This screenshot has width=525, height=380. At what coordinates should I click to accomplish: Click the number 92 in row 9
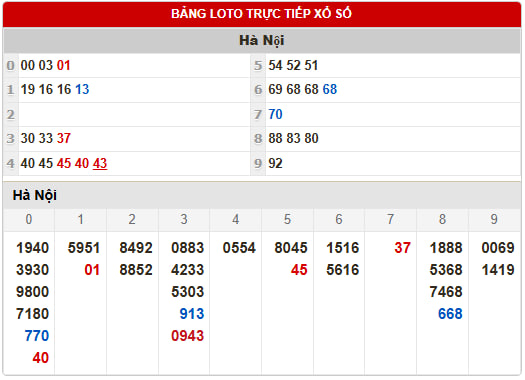pyautogui.click(x=276, y=163)
